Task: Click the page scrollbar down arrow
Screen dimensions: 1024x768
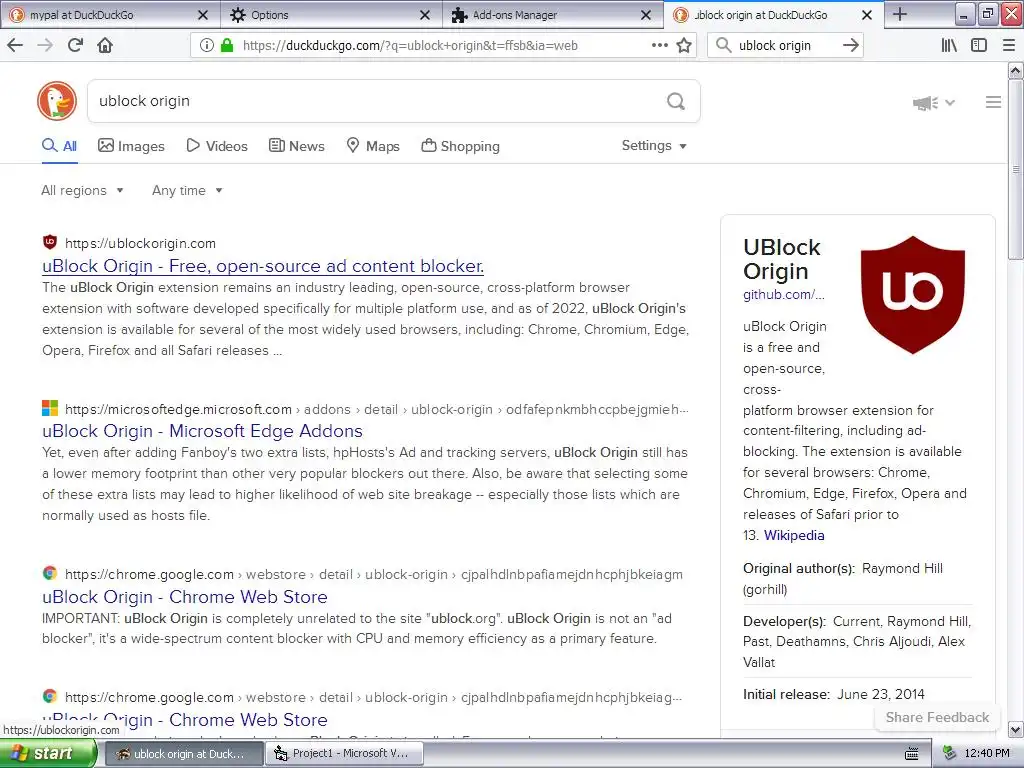Action: click(x=1016, y=729)
